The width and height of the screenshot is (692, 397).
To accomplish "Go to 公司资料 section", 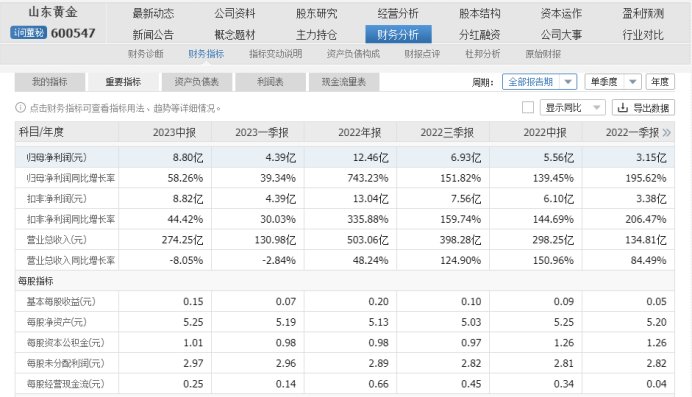I will tap(235, 14).
